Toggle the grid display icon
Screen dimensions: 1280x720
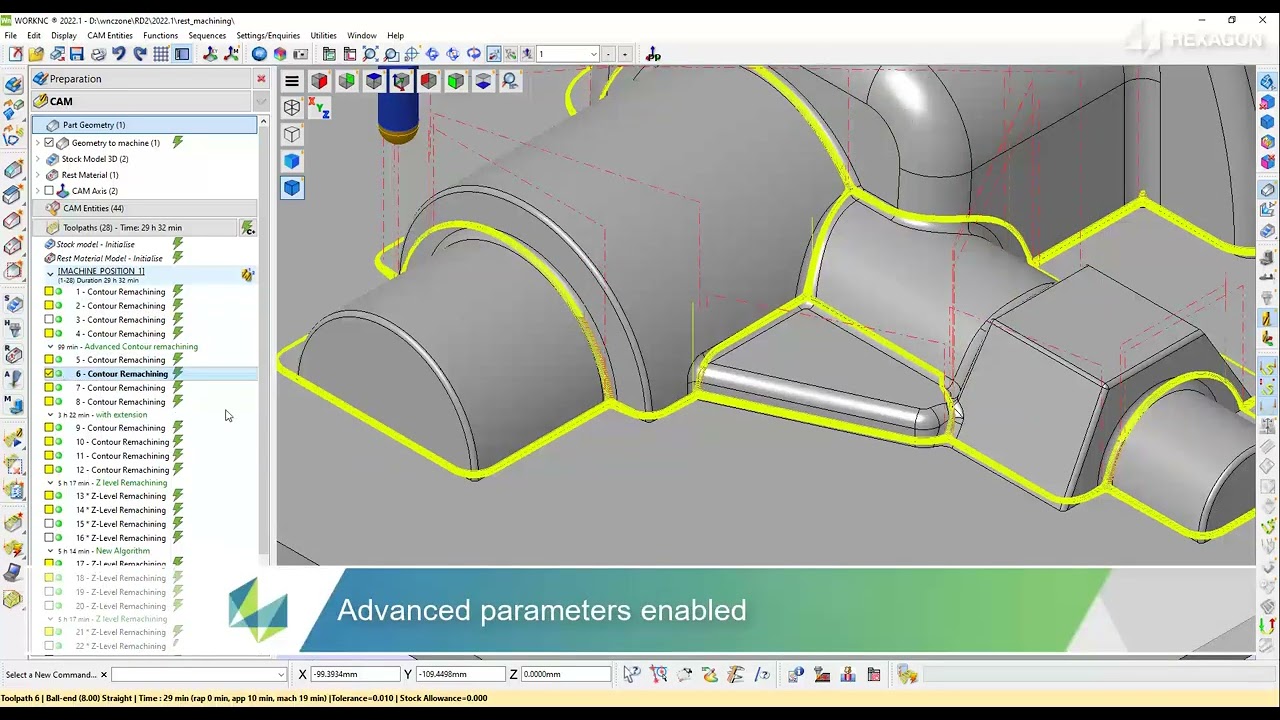(x=161, y=54)
